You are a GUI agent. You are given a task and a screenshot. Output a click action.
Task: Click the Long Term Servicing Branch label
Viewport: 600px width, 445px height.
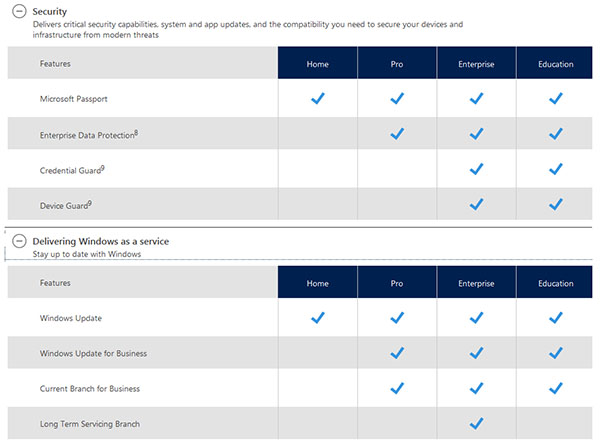[90, 424]
